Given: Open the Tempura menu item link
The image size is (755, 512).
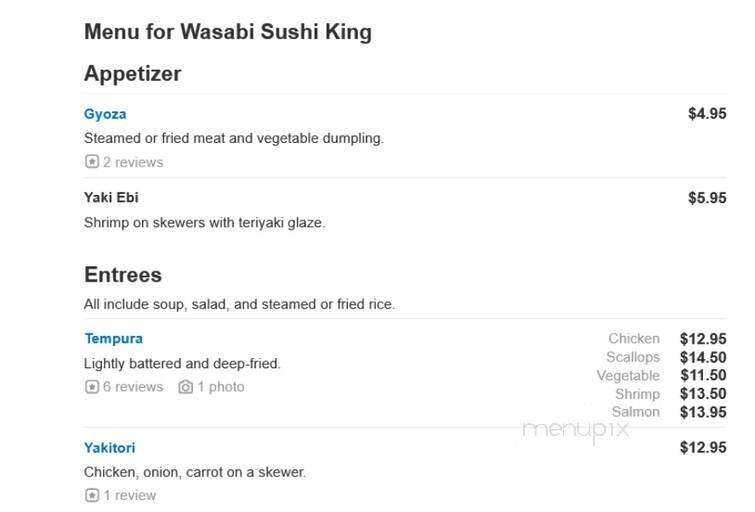Looking at the screenshot, I should (x=113, y=339).
